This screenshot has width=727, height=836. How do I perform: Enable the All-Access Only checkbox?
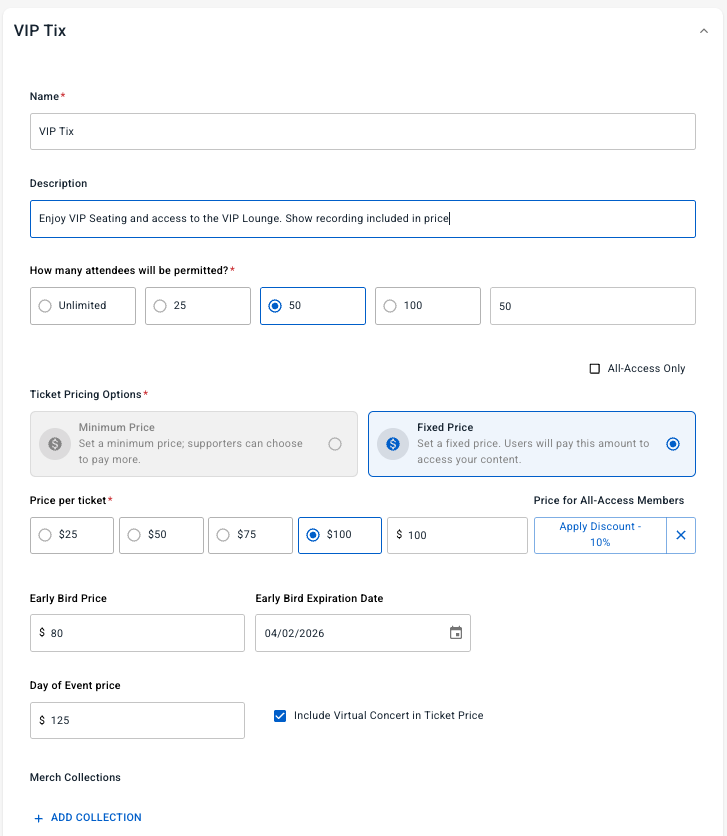(x=595, y=368)
